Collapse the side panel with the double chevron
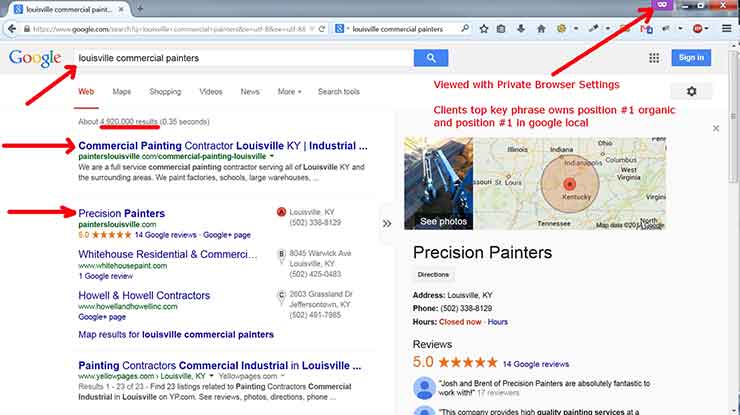 [x=387, y=223]
